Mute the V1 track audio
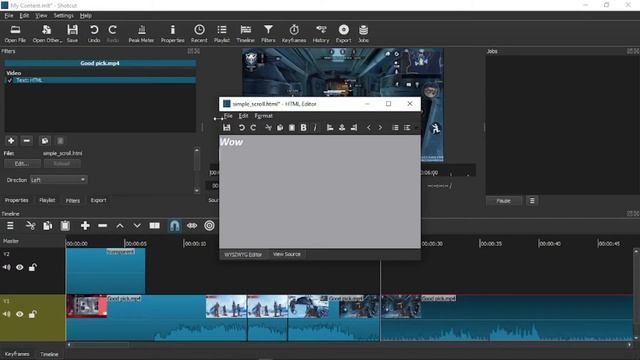 7,314
